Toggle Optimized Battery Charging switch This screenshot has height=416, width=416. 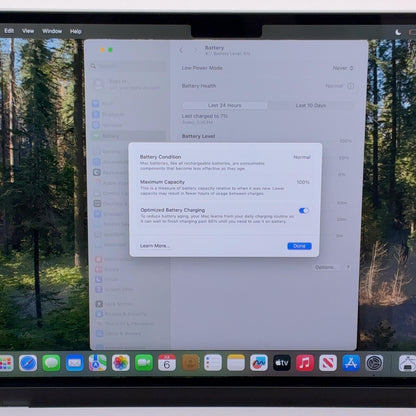[x=304, y=210]
